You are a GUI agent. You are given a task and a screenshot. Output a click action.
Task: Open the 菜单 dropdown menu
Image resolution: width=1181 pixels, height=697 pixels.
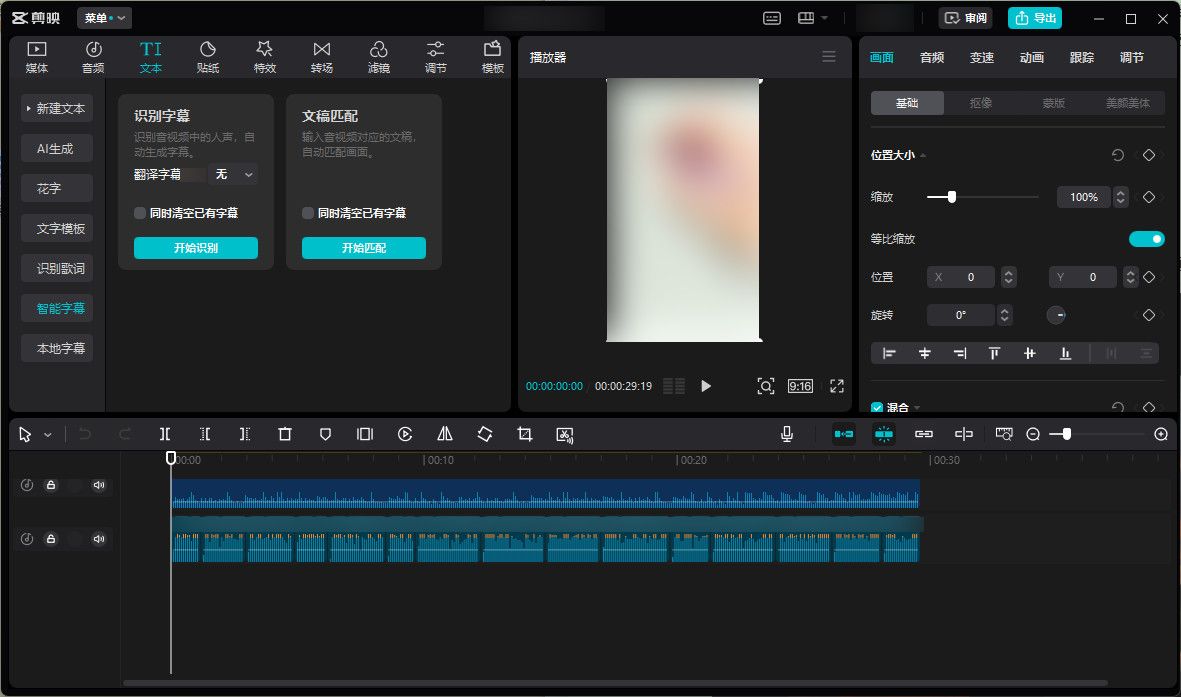(x=104, y=18)
